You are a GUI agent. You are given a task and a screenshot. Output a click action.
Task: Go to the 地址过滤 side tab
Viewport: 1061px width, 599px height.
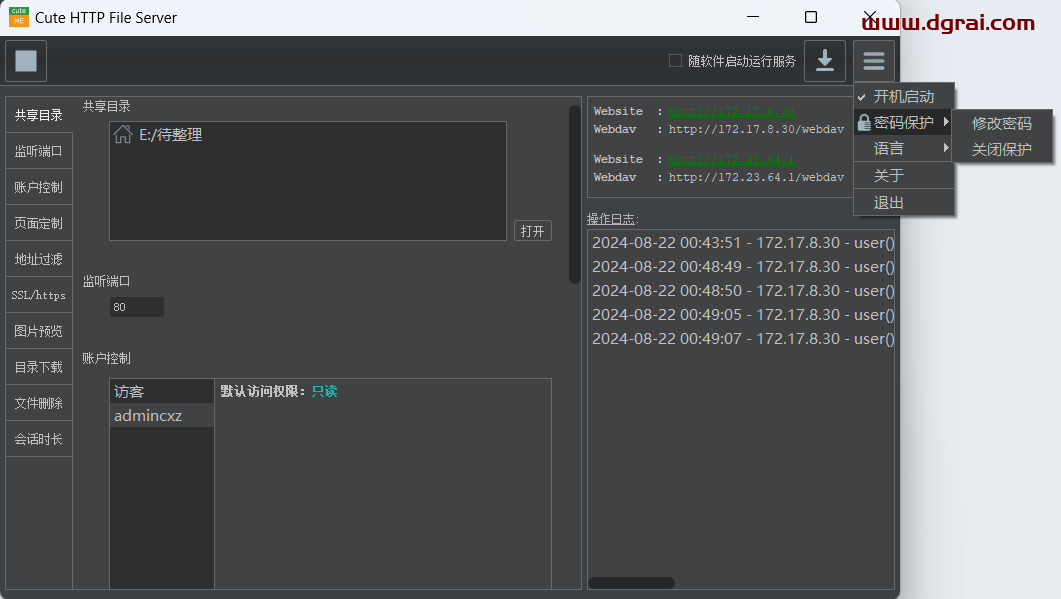(x=39, y=259)
